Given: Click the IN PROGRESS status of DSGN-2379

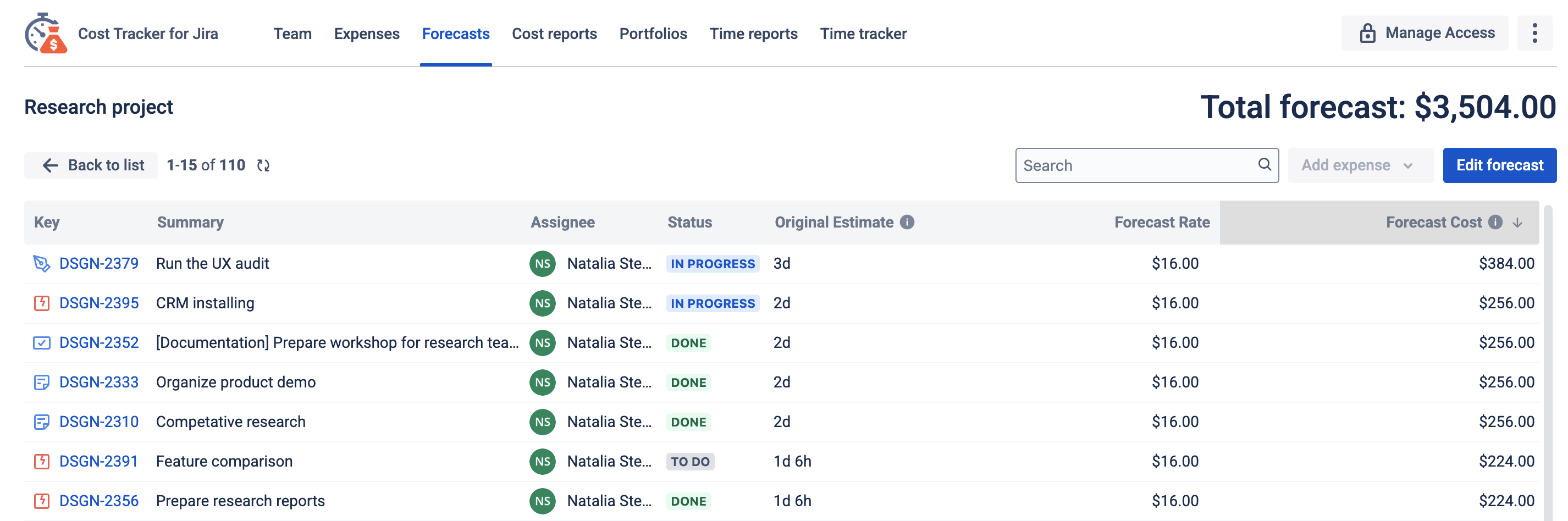Looking at the screenshot, I should tap(712, 264).
